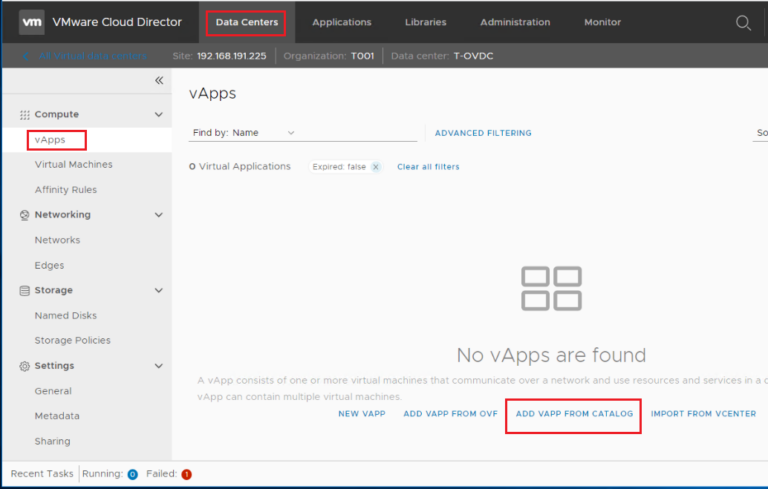Remove the Expired: false filter chip

tap(376, 167)
